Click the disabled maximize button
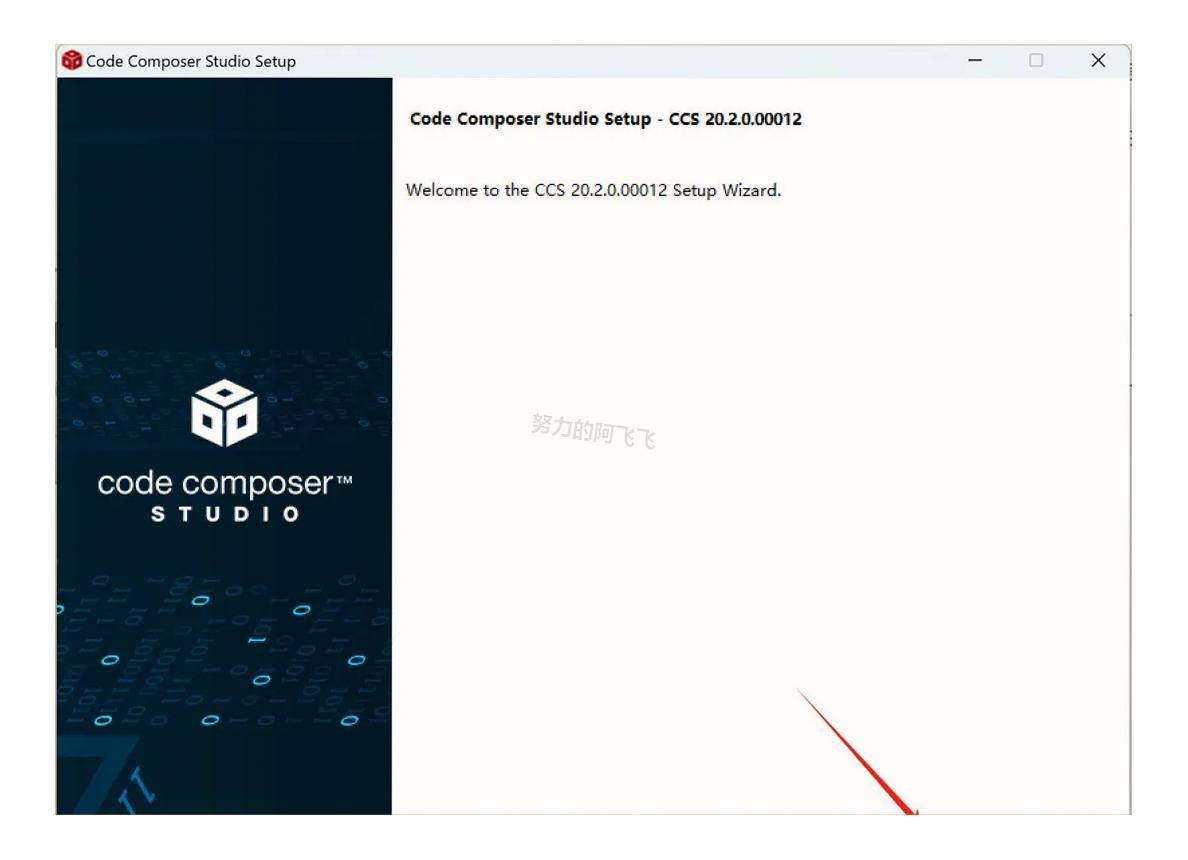1188x860 pixels. 1037,61
